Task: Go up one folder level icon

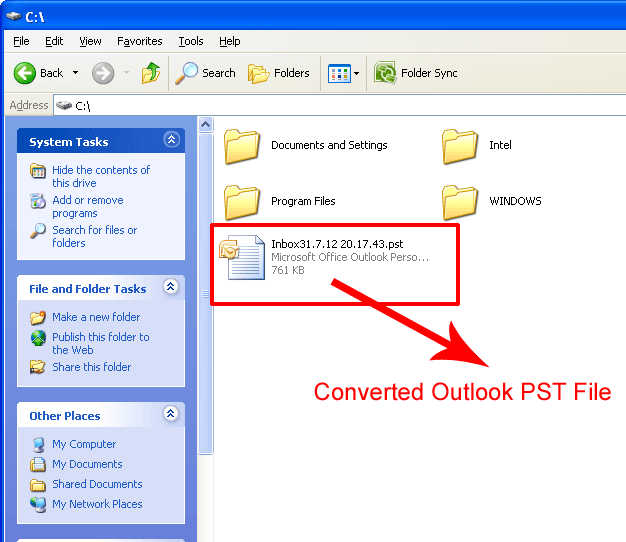Action: click(x=151, y=73)
